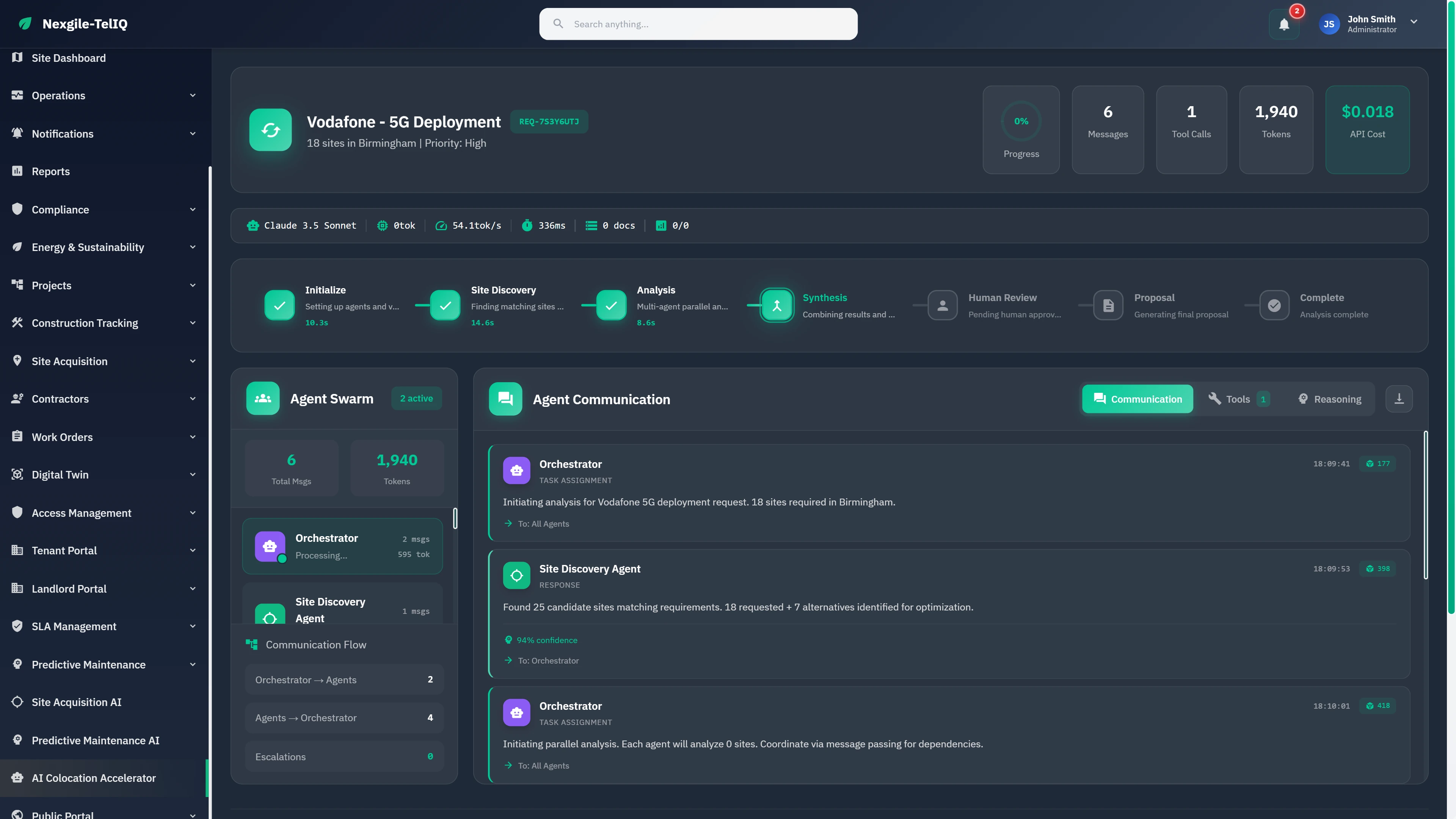Viewport: 1456px width, 819px height.
Task: Switch to the Tools tab
Action: [x=1238, y=399]
